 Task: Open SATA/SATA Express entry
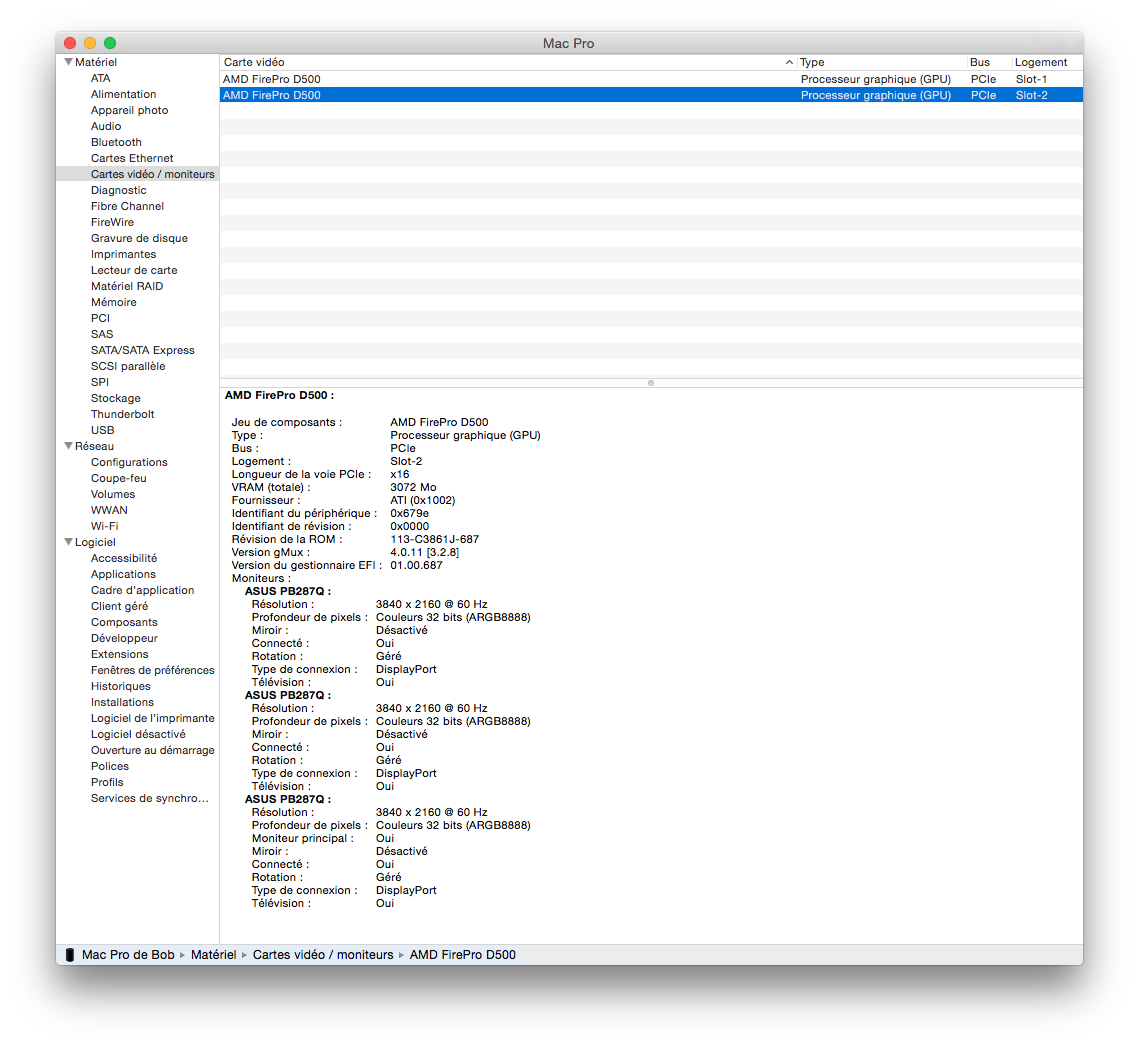[x=142, y=350]
